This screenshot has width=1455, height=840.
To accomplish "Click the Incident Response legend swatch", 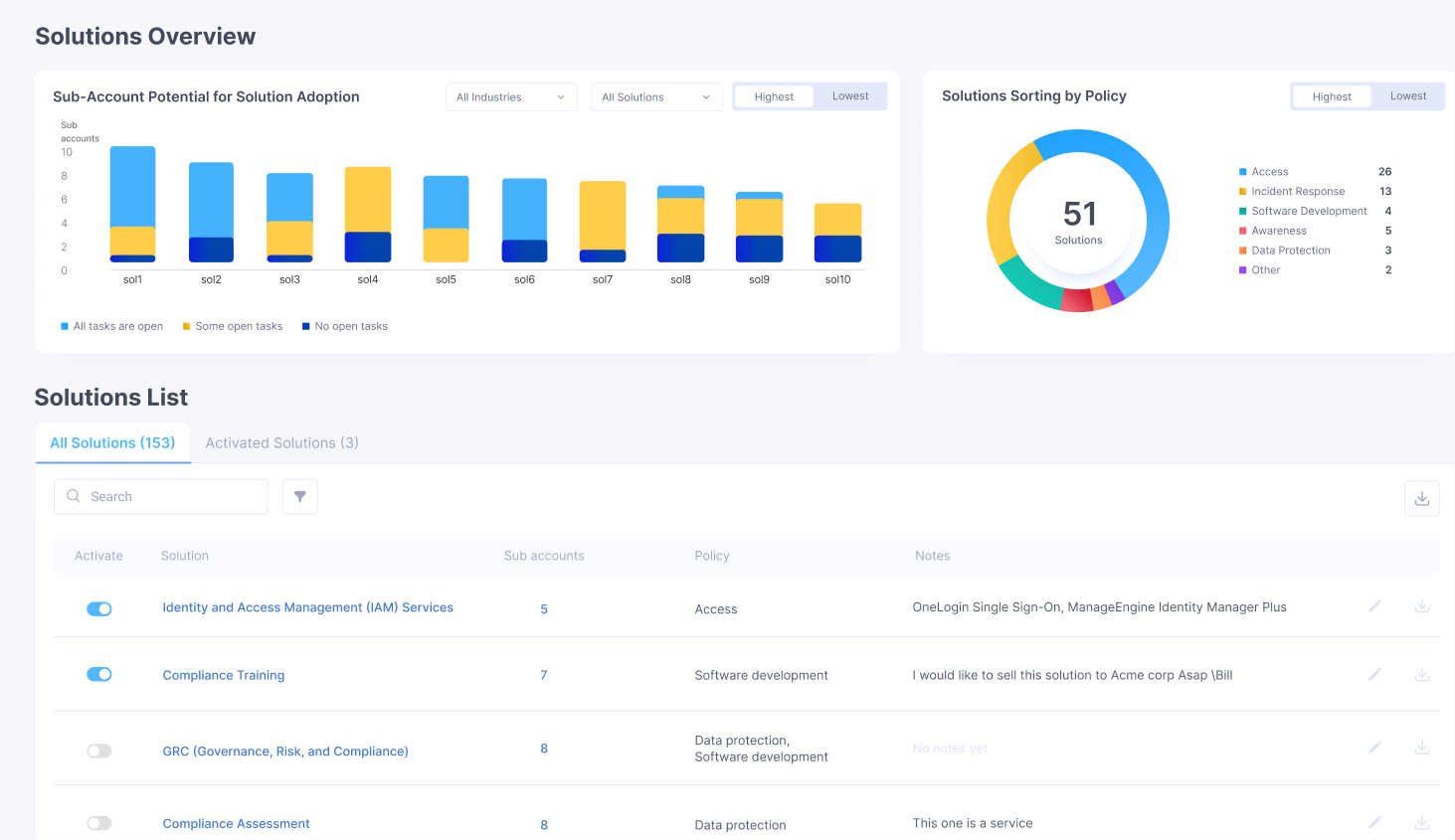I will pos(1243,192).
